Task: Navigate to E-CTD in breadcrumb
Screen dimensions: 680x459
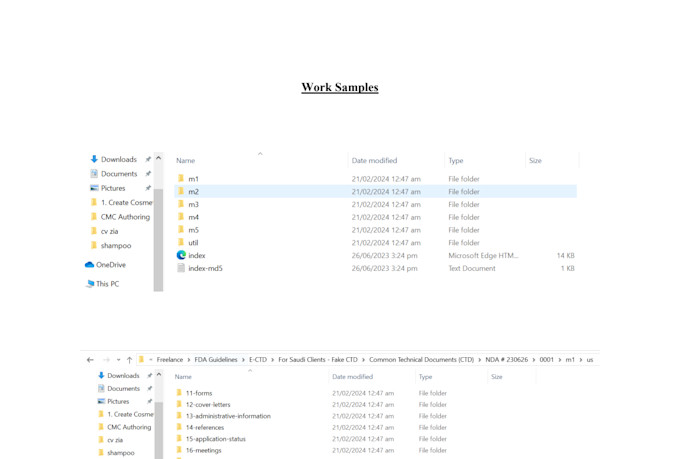Action: tap(258, 360)
